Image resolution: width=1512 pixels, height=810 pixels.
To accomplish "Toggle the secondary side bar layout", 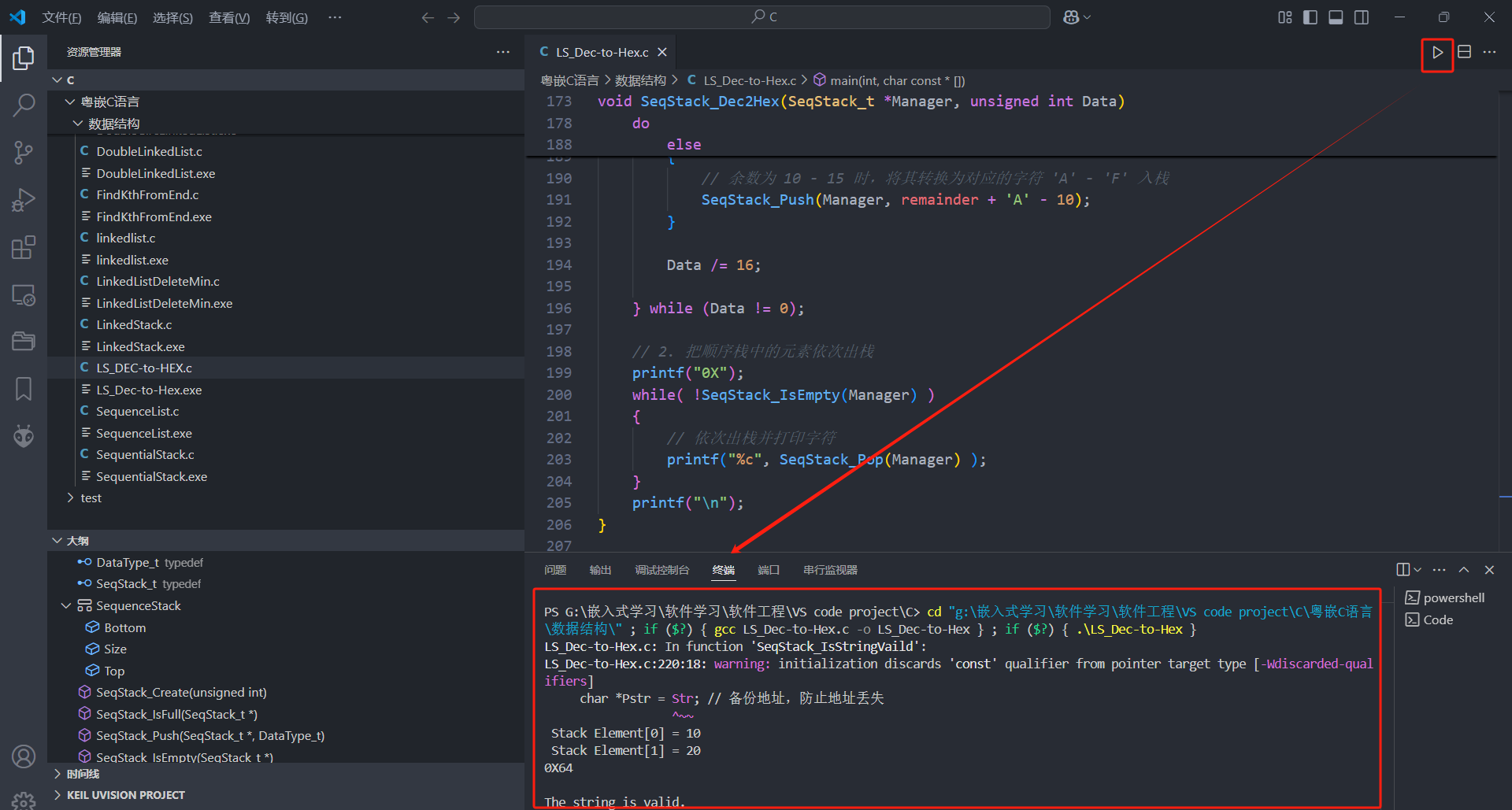I will 1362,17.
